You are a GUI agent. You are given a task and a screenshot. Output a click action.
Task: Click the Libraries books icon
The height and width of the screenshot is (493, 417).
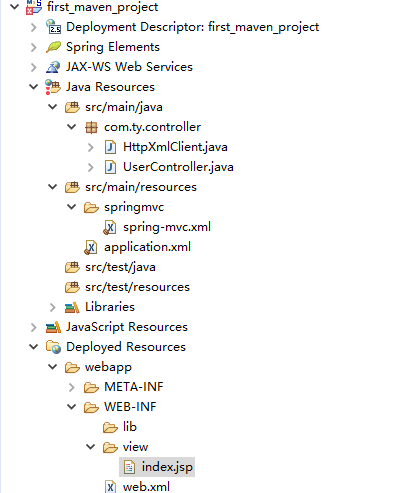(x=72, y=307)
